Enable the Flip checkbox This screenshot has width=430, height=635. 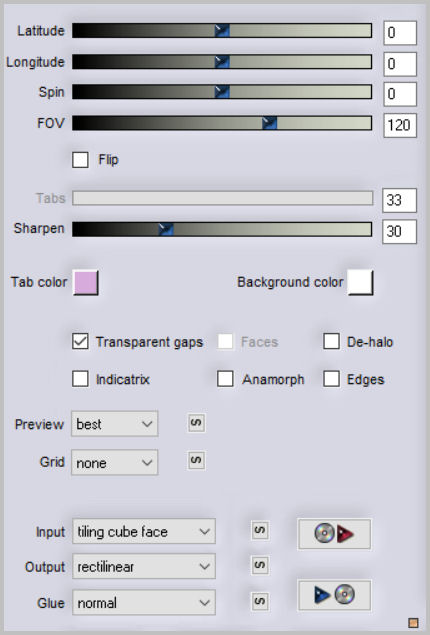click(80, 160)
